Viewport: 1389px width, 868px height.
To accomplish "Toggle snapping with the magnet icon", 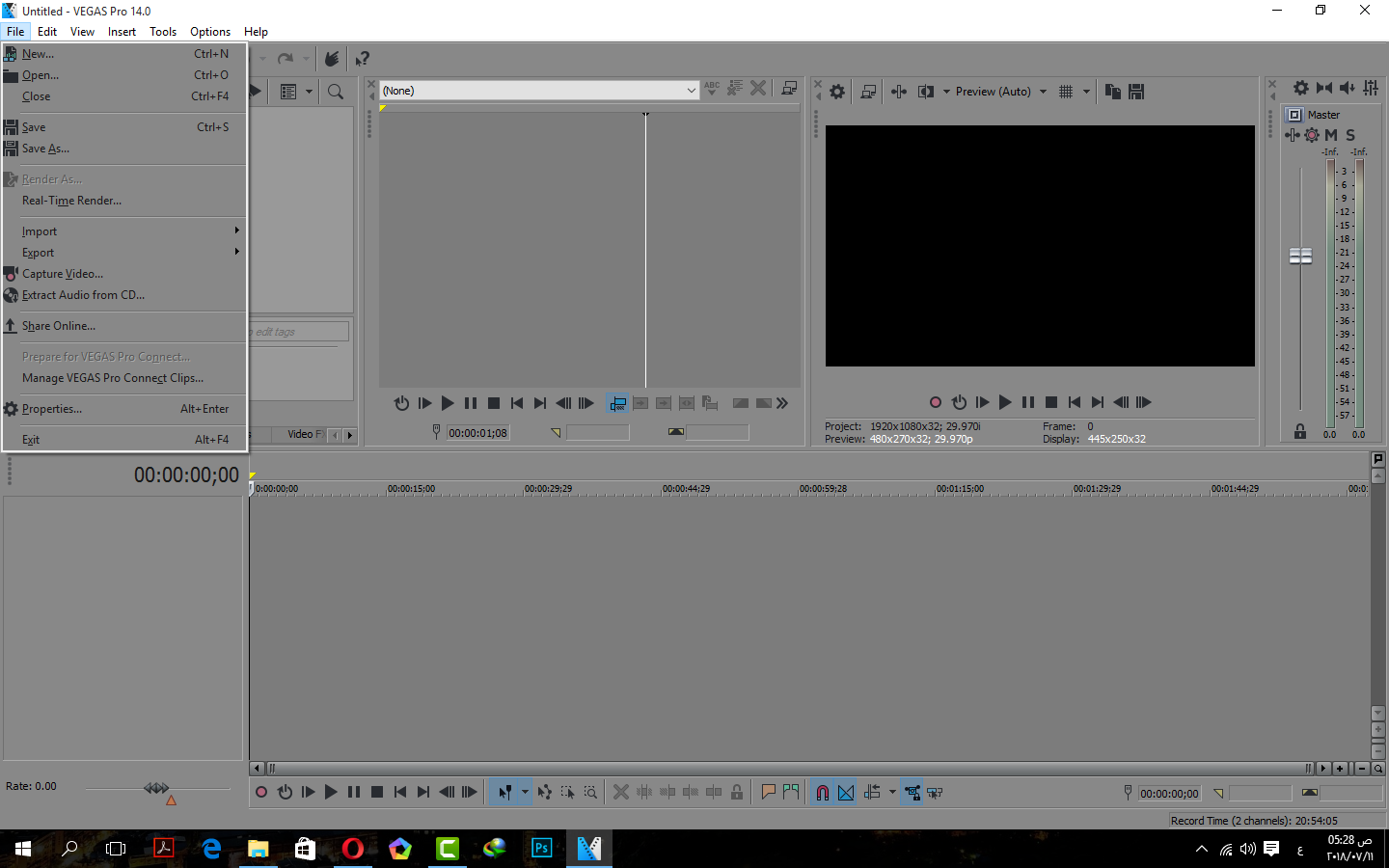I will [x=821, y=792].
